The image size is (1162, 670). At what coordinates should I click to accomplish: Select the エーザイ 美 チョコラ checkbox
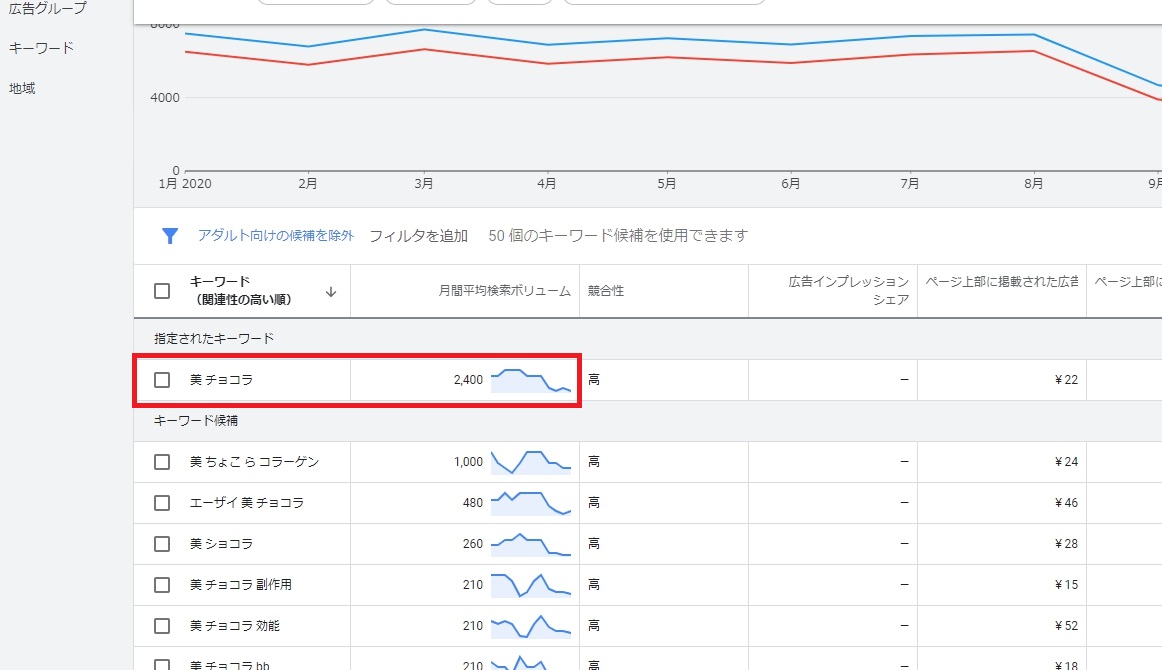pyautogui.click(x=162, y=503)
